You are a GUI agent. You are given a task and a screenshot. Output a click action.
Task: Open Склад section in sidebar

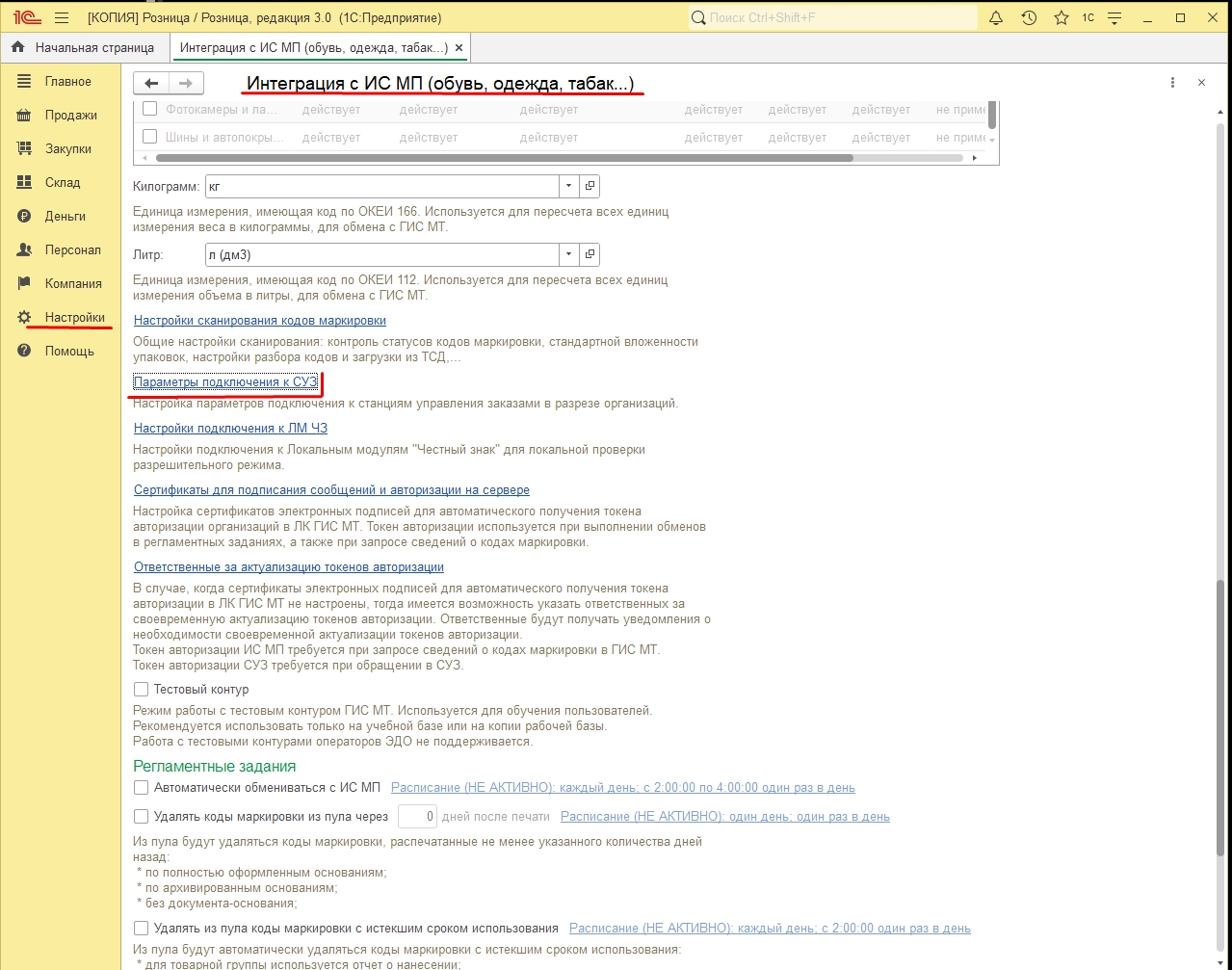[x=60, y=183]
